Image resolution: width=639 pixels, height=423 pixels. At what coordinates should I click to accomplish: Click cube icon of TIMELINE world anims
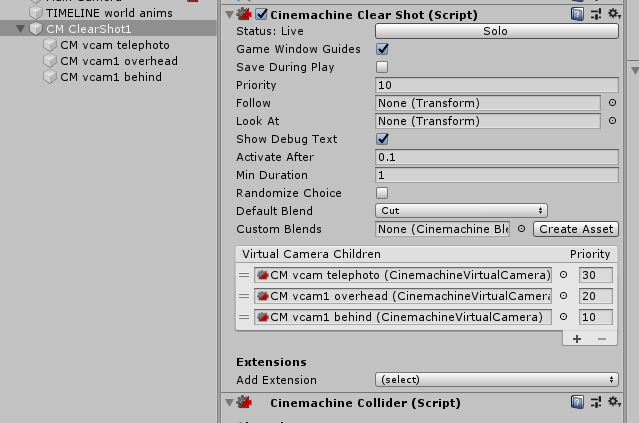tap(36, 13)
